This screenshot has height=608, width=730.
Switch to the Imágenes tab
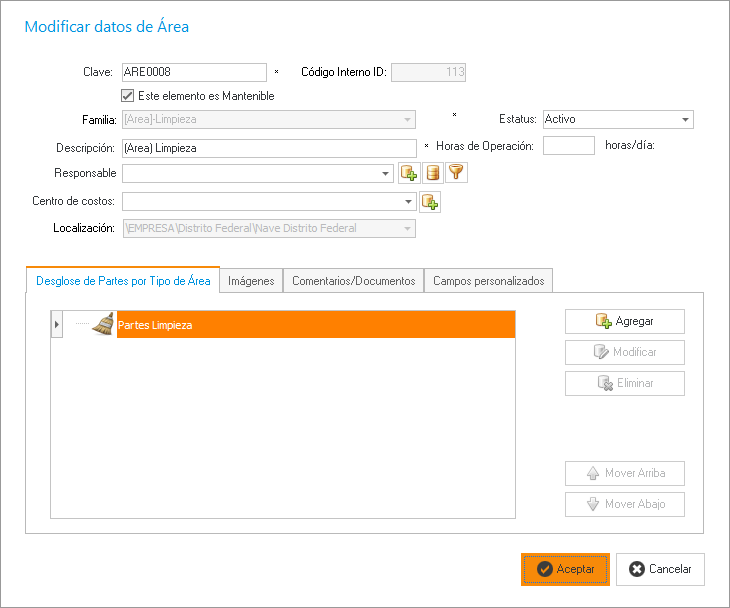tap(251, 281)
